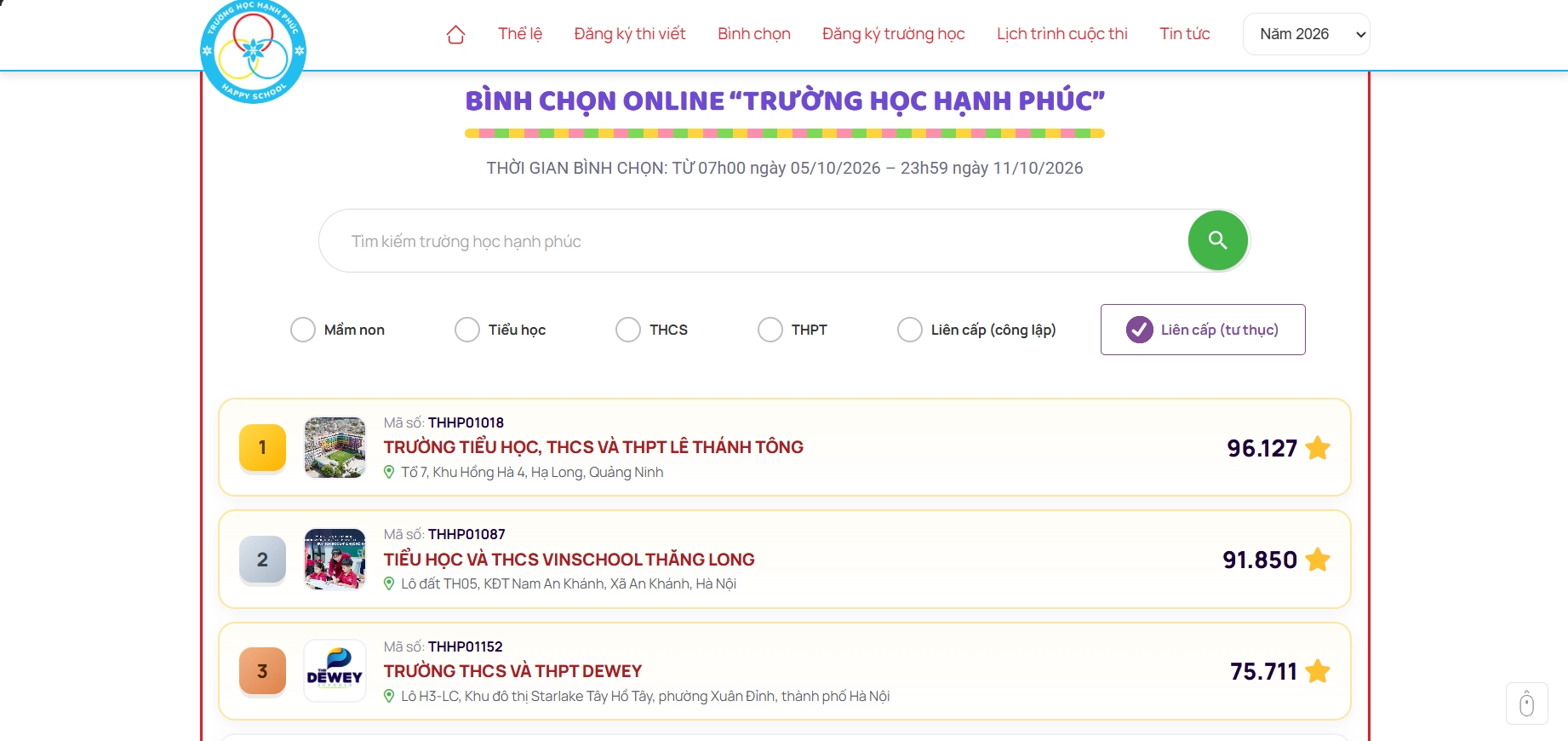Click the Lê Thánh Tông school thumbnail
Viewport: 1568px width, 741px height.
(335, 447)
